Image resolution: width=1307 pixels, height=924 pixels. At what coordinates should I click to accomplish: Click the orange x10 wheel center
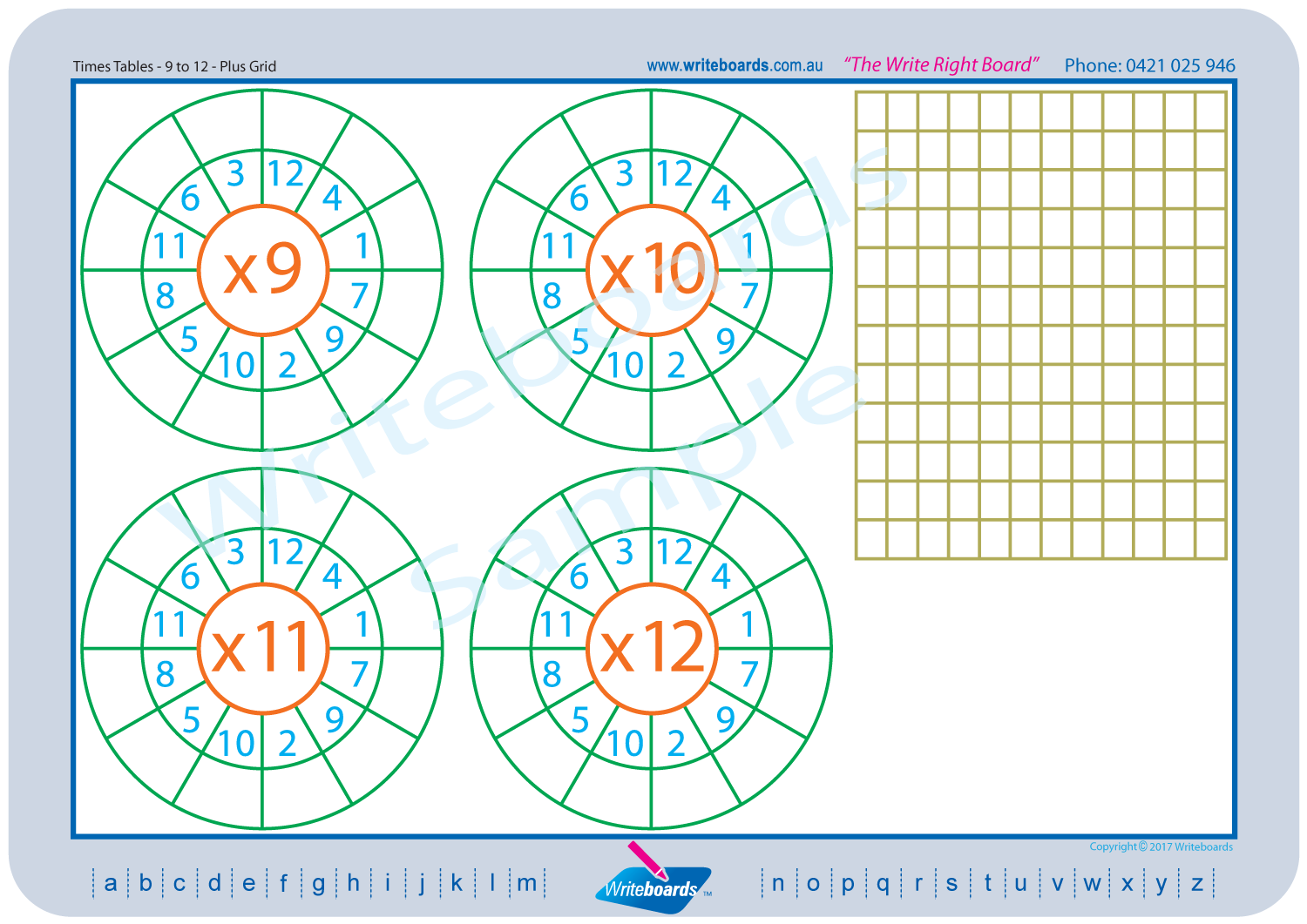pyautogui.click(x=652, y=270)
